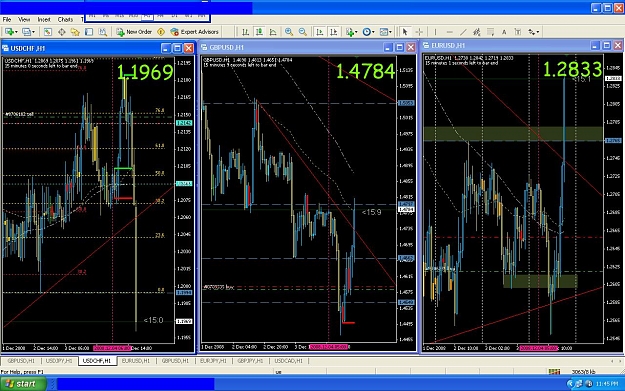Toggle the Terminal panel icon
Screen dimensions: 625x391
point(89,32)
